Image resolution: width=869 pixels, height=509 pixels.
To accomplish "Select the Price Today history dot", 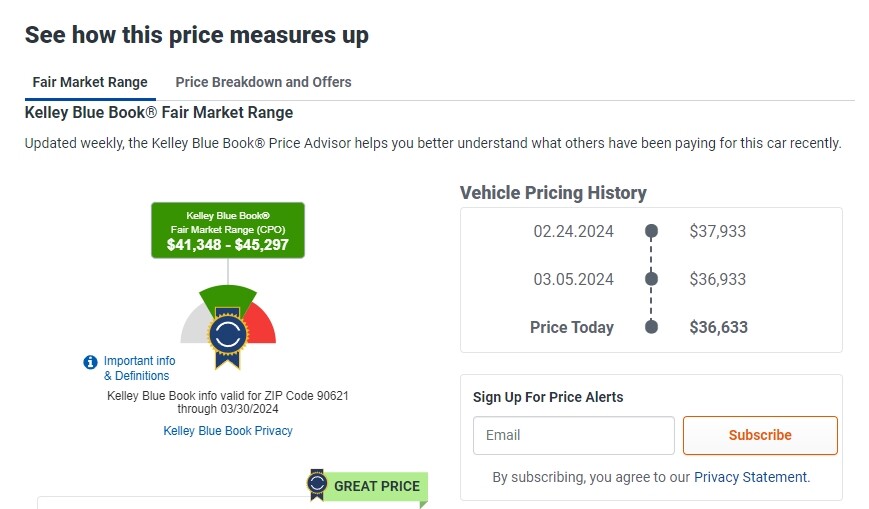I will point(652,327).
